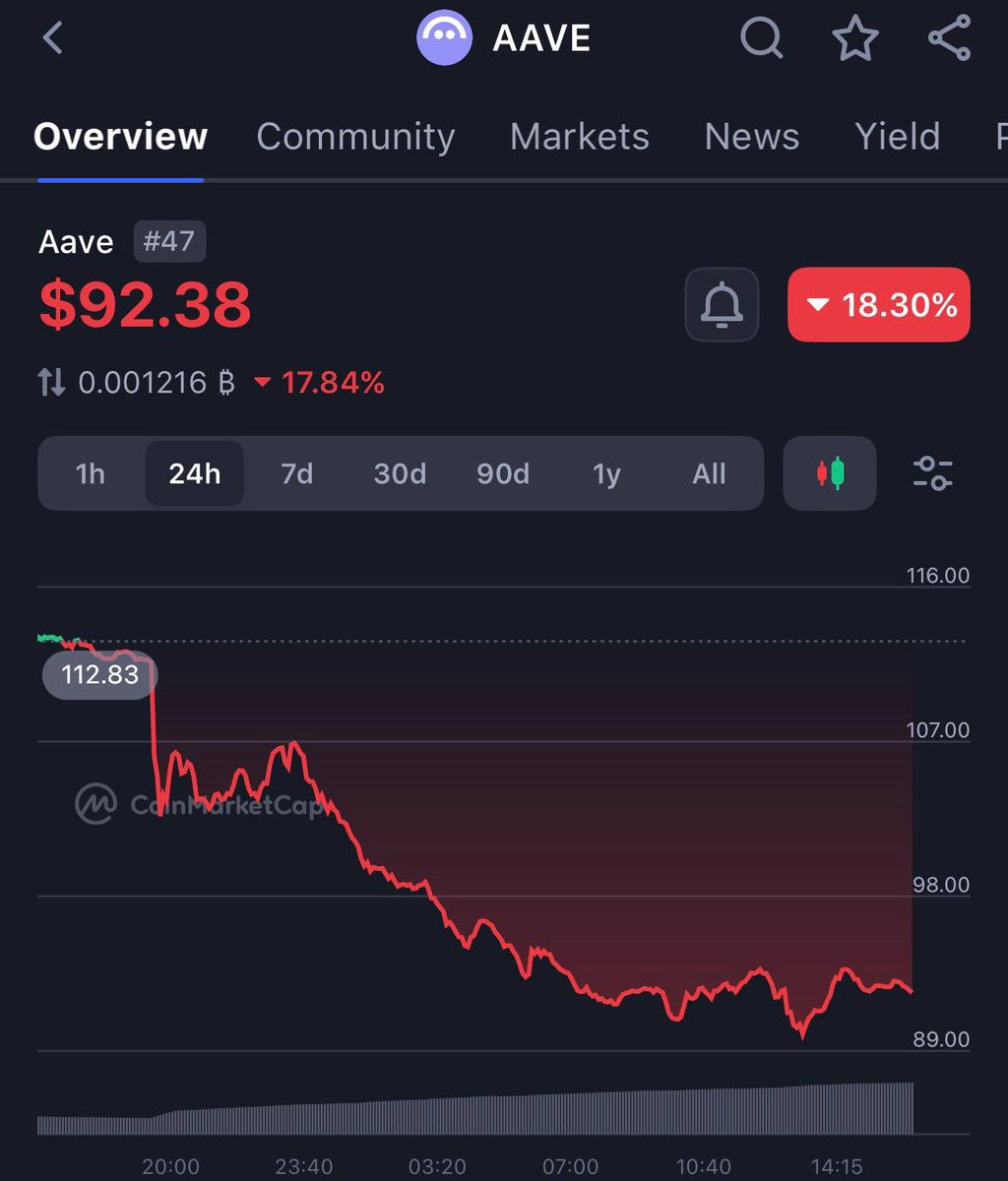Go back with the left chevron arrow
The image size is (1008, 1181).
pyautogui.click(x=53, y=38)
